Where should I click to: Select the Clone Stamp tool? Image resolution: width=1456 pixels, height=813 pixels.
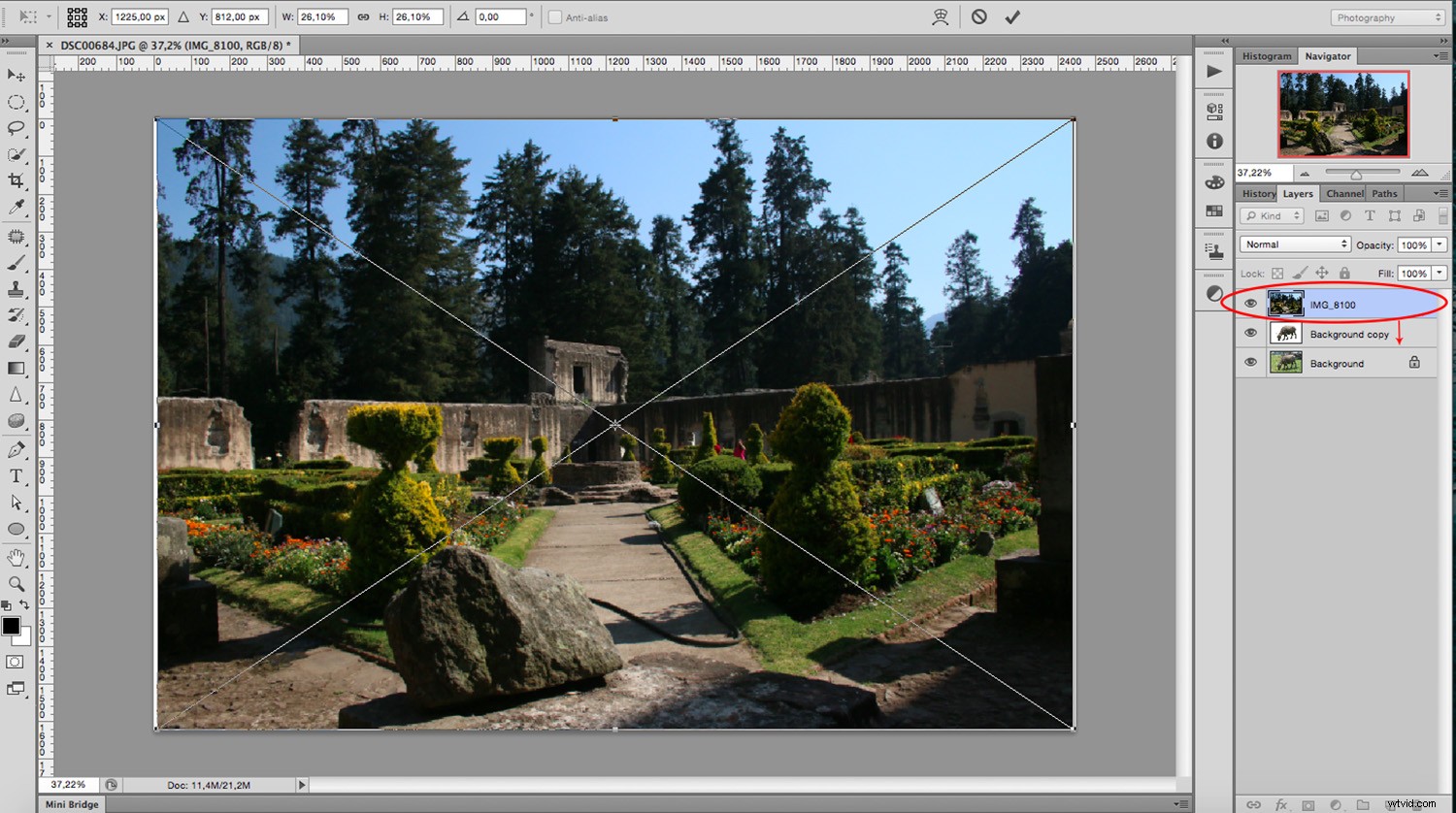(x=17, y=288)
